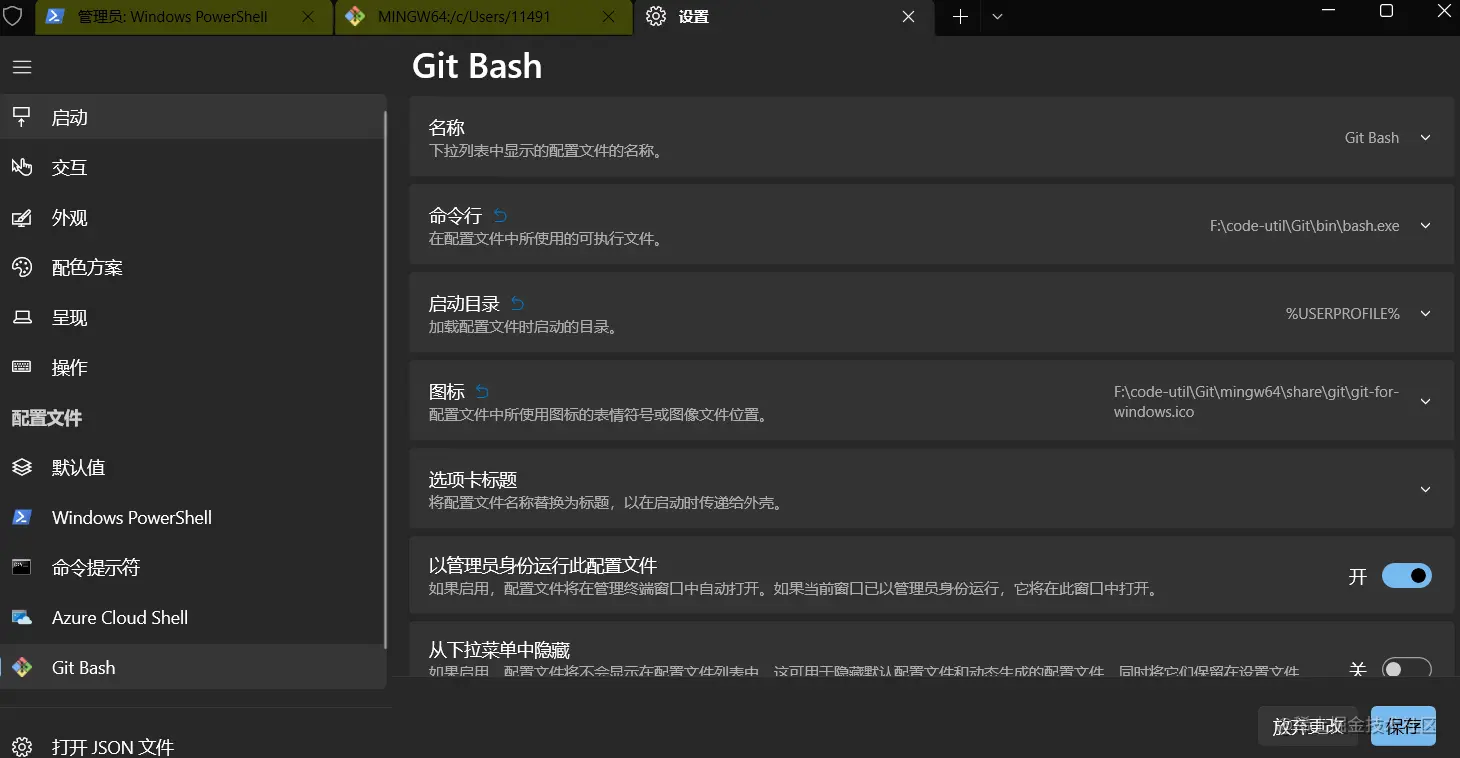The width and height of the screenshot is (1460, 758).
Task: Open 启动 settings page
Action: click(193, 117)
